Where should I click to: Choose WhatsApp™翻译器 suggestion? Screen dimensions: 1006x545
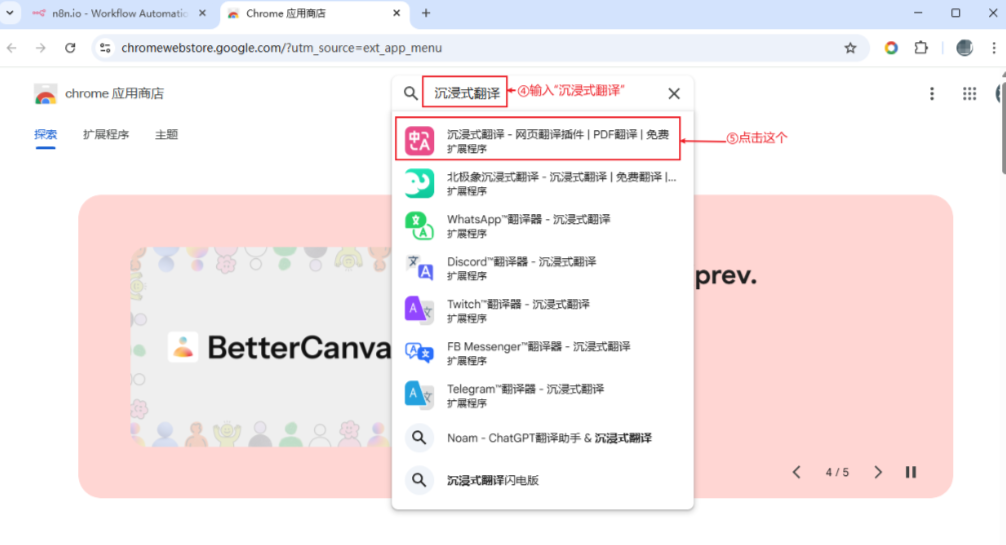pyautogui.click(x=543, y=225)
